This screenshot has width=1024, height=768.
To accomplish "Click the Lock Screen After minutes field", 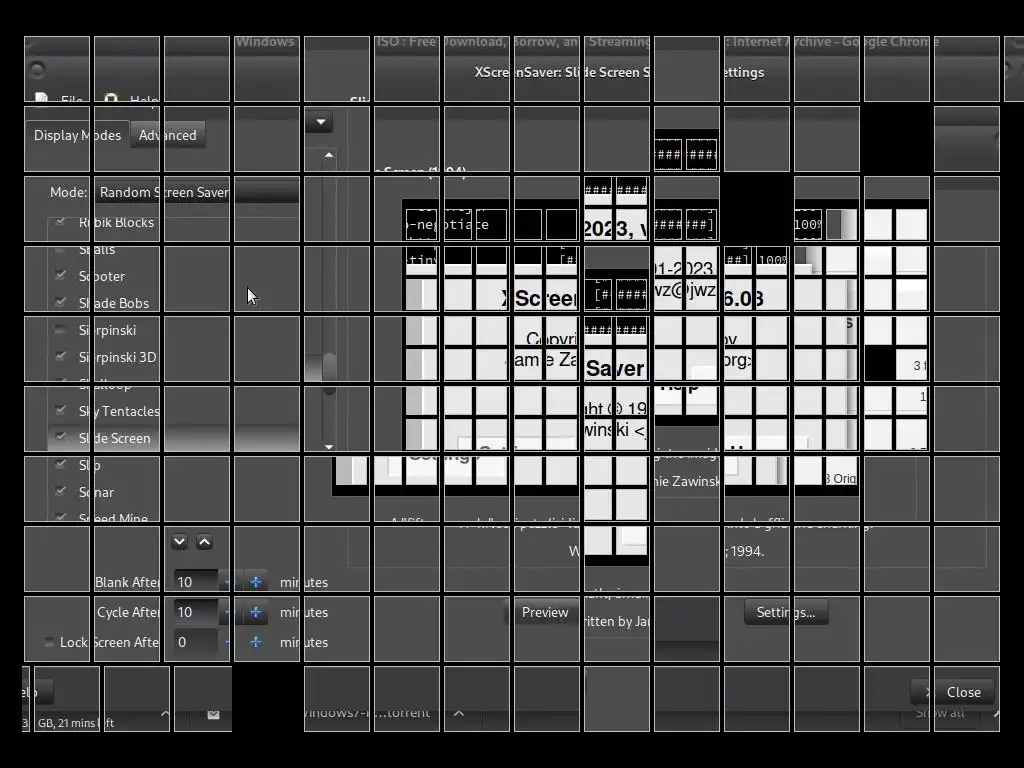I will pyautogui.click(x=196, y=642).
